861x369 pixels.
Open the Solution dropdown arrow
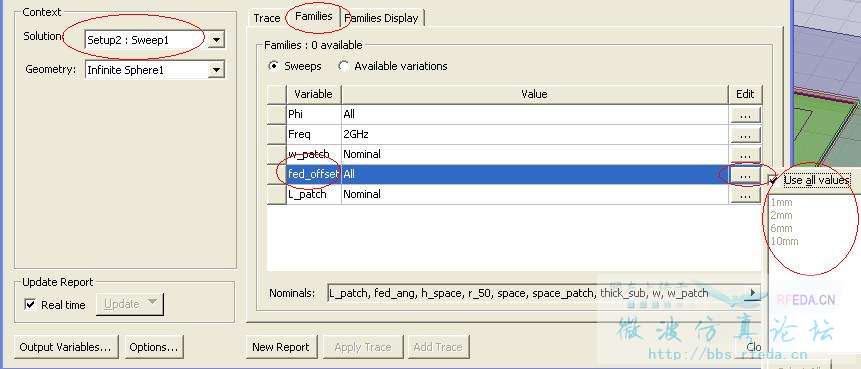click(217, 40)
